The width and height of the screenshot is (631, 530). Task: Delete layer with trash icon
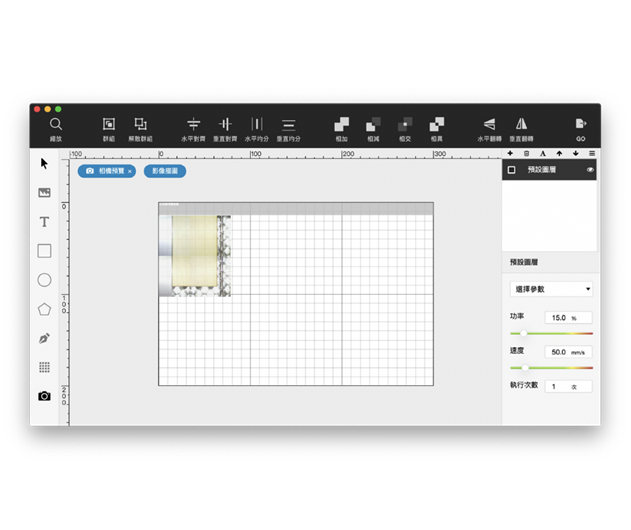tap(527, 154)
